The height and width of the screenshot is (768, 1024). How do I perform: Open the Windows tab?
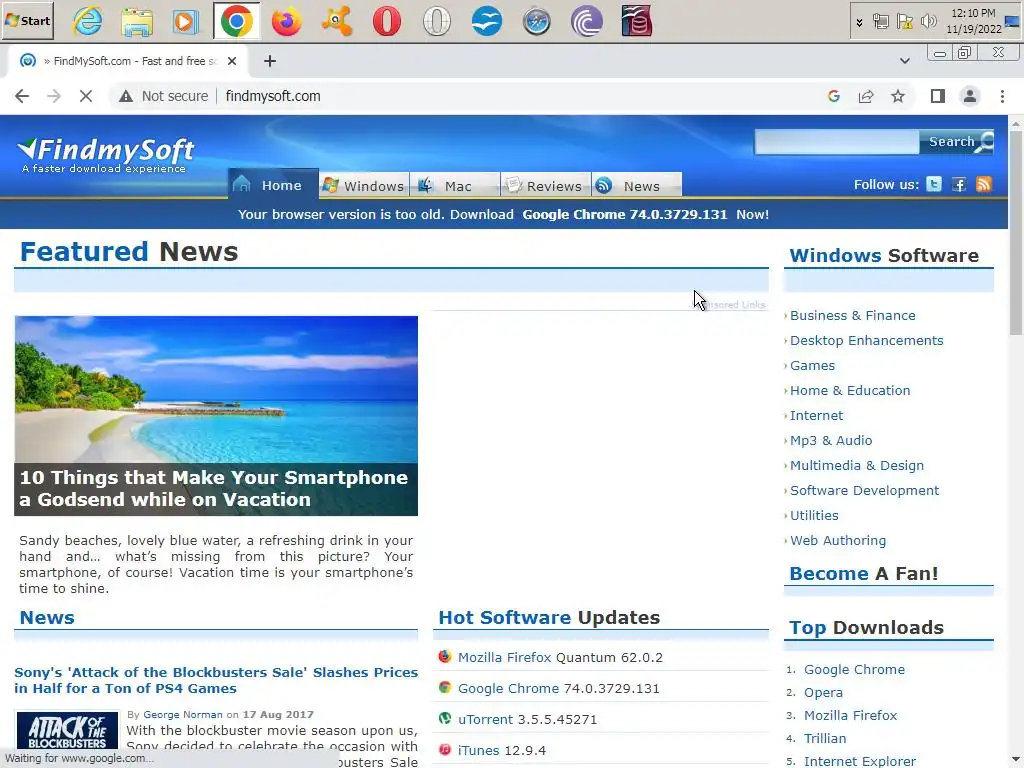tap(364, 185)
